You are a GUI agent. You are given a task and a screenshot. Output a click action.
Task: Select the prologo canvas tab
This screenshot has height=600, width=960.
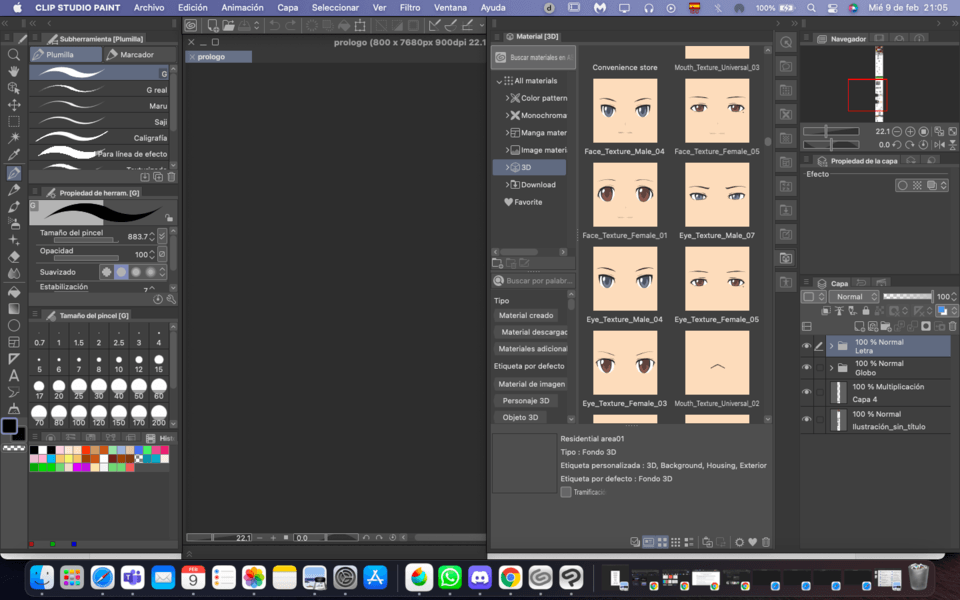219,56
